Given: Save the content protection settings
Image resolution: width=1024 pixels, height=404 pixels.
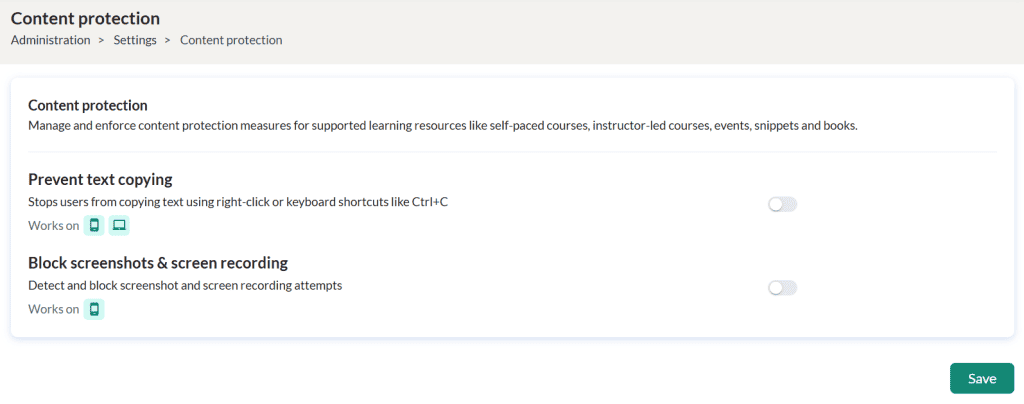Looking at the screenshot, I should tap(982, 379).
